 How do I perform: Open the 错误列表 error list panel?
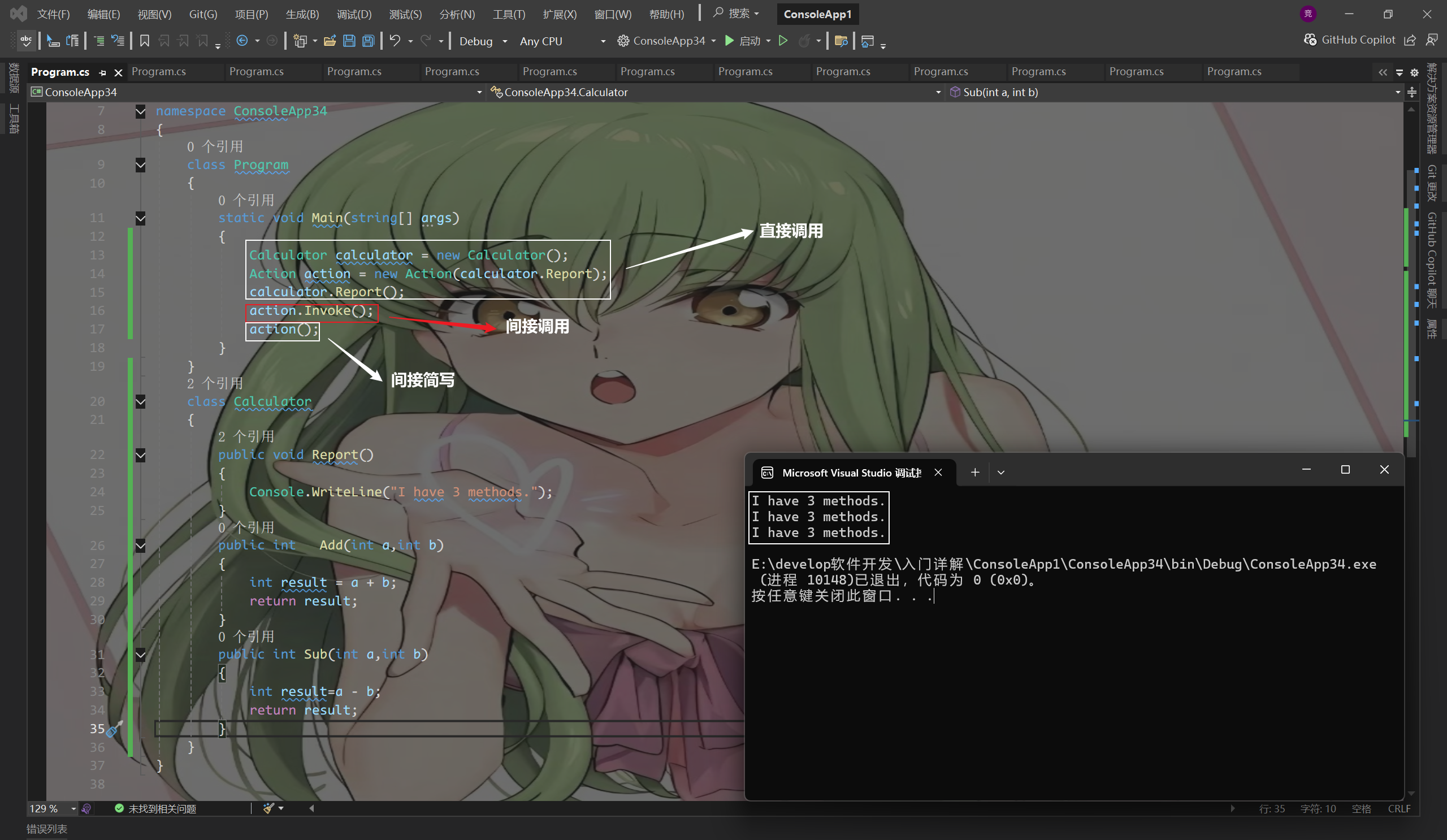47,829
